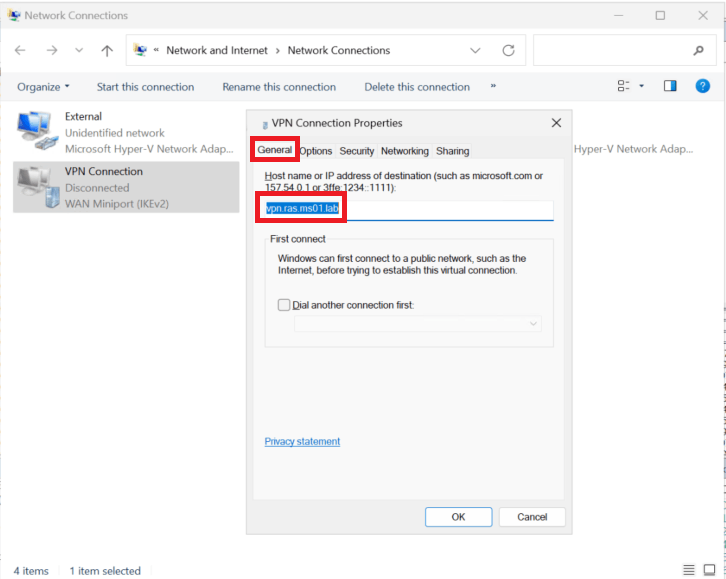Switch to the Security tab
The width and height of the screenshot is (726, 579).
pos(357,151)
